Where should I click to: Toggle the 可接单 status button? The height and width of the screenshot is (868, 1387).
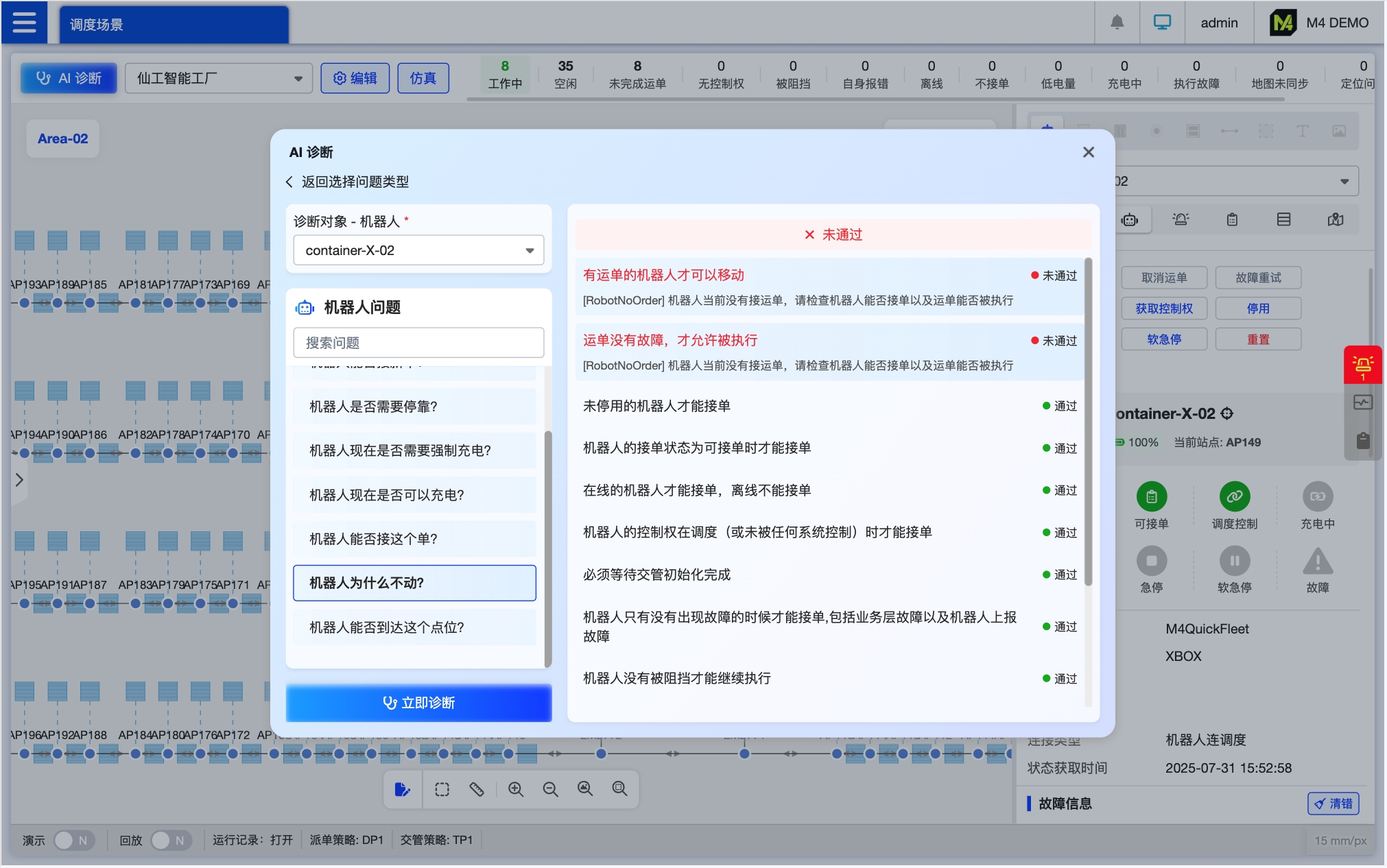pyautogui.click(x=1151, y=497)
